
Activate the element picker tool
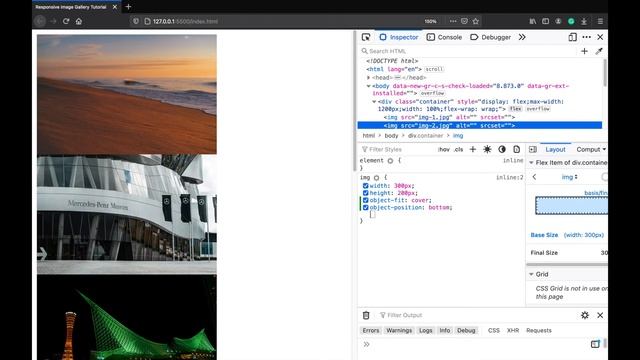tap(366, 37)
